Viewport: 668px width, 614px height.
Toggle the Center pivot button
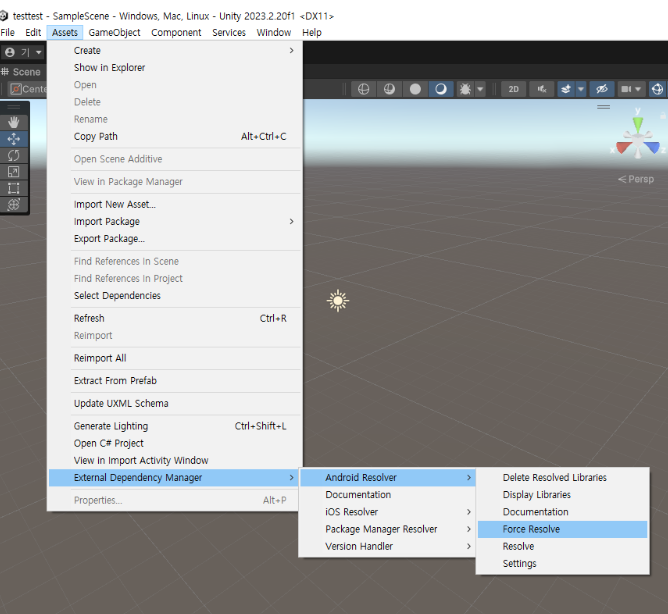[x=28, y=89]
